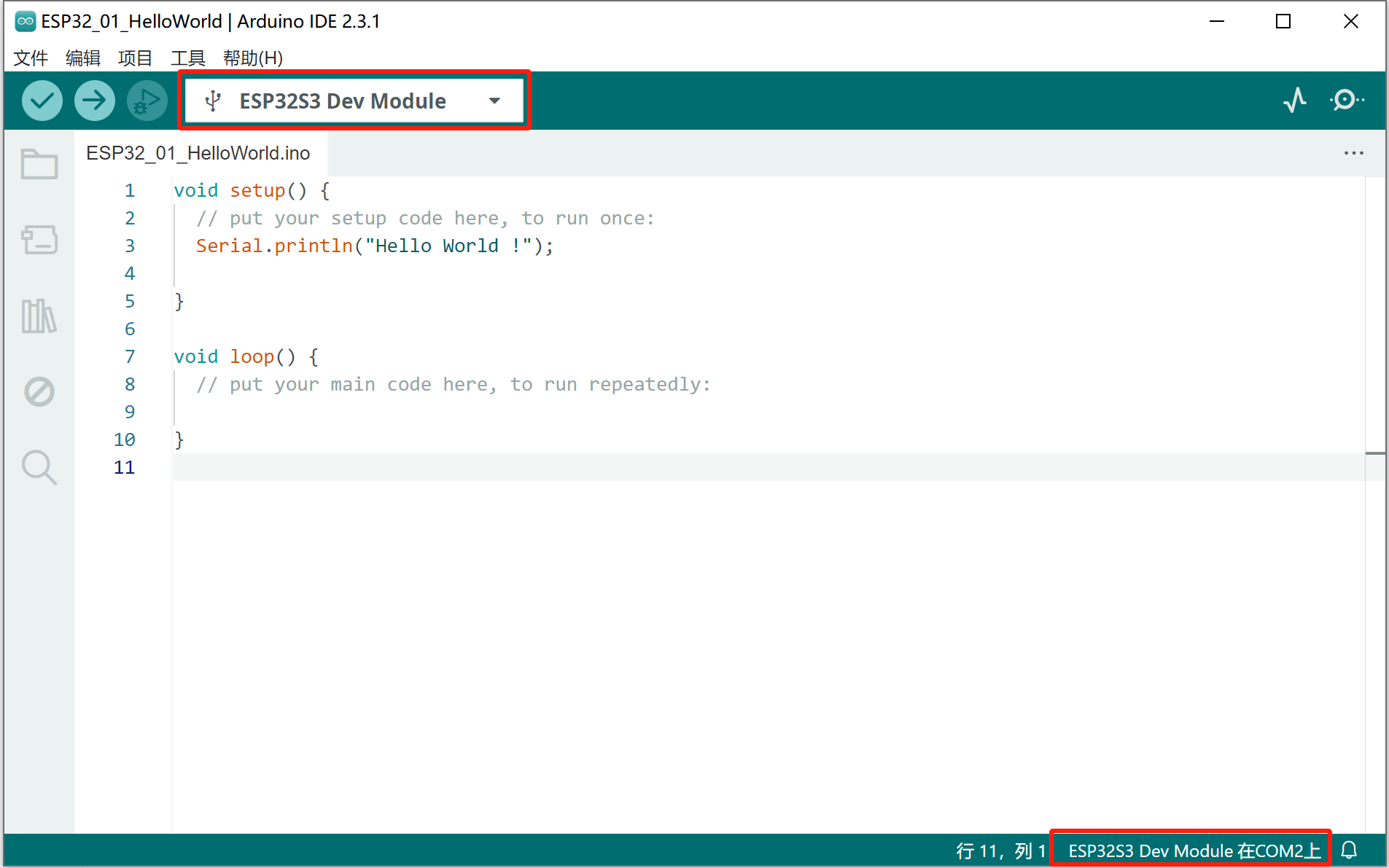Open the Library Manager sidebar
1389x868 pixels.
point(39,316)
